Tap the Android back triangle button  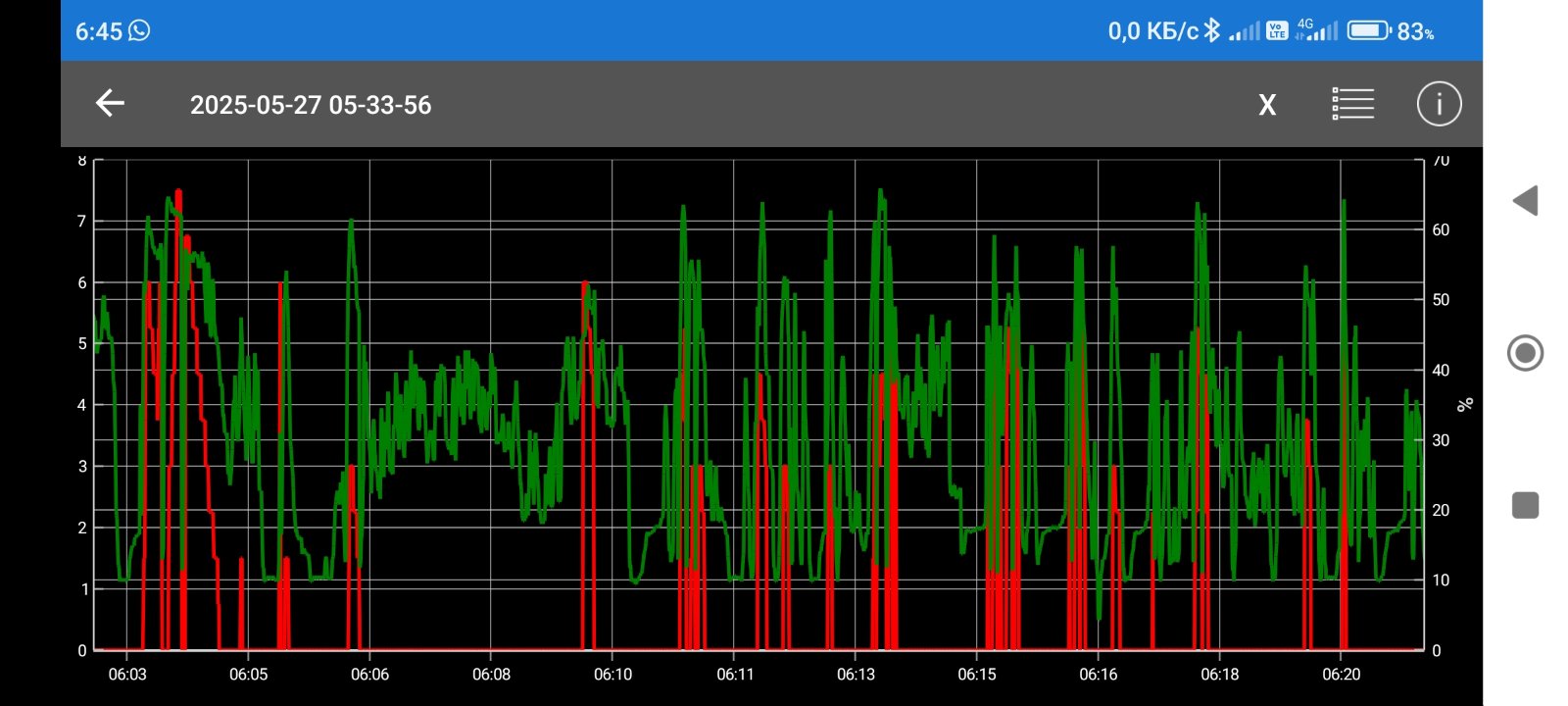pos(1525,201)
